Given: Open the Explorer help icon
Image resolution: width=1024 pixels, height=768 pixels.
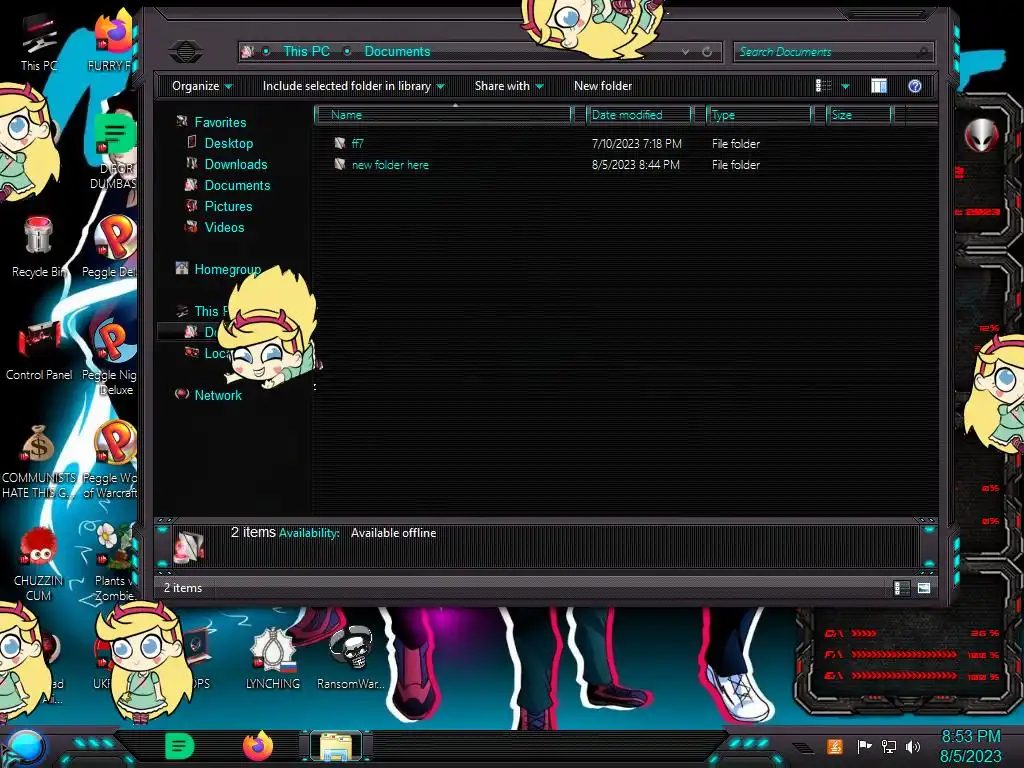Looking at the screenshot, I should (x=915, y=86).
